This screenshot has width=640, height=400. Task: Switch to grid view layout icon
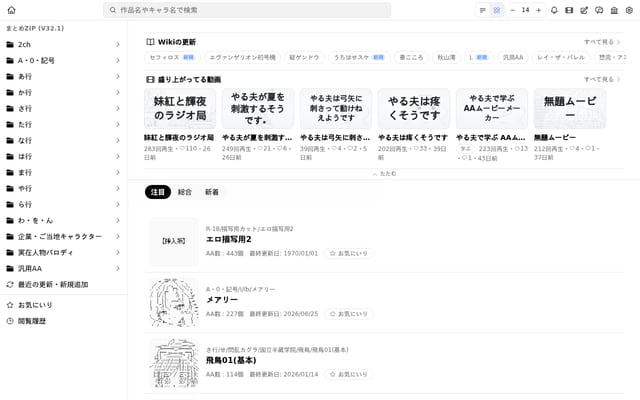point(497,10)
